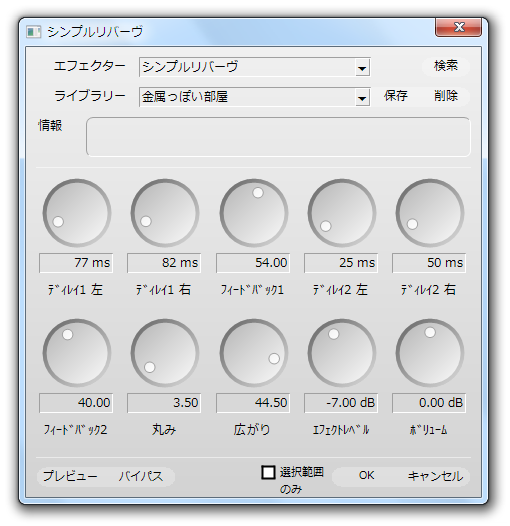Click the エフェクトレベル knob

coord(342,353)
